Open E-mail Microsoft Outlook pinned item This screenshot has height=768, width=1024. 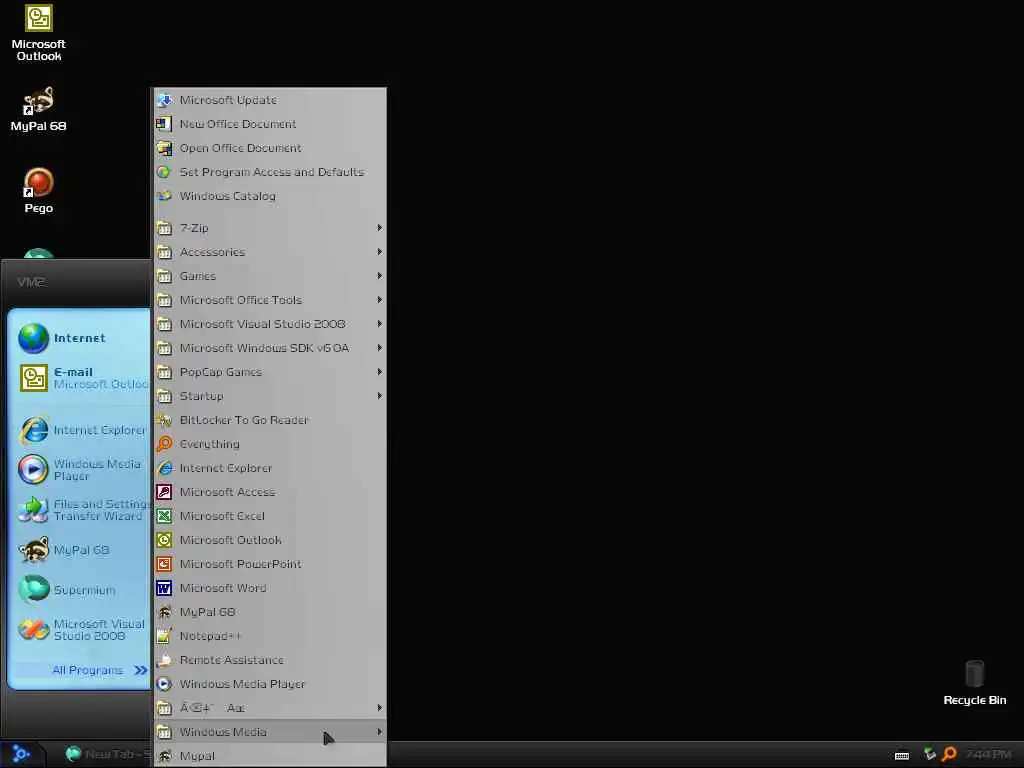point(82,378)
